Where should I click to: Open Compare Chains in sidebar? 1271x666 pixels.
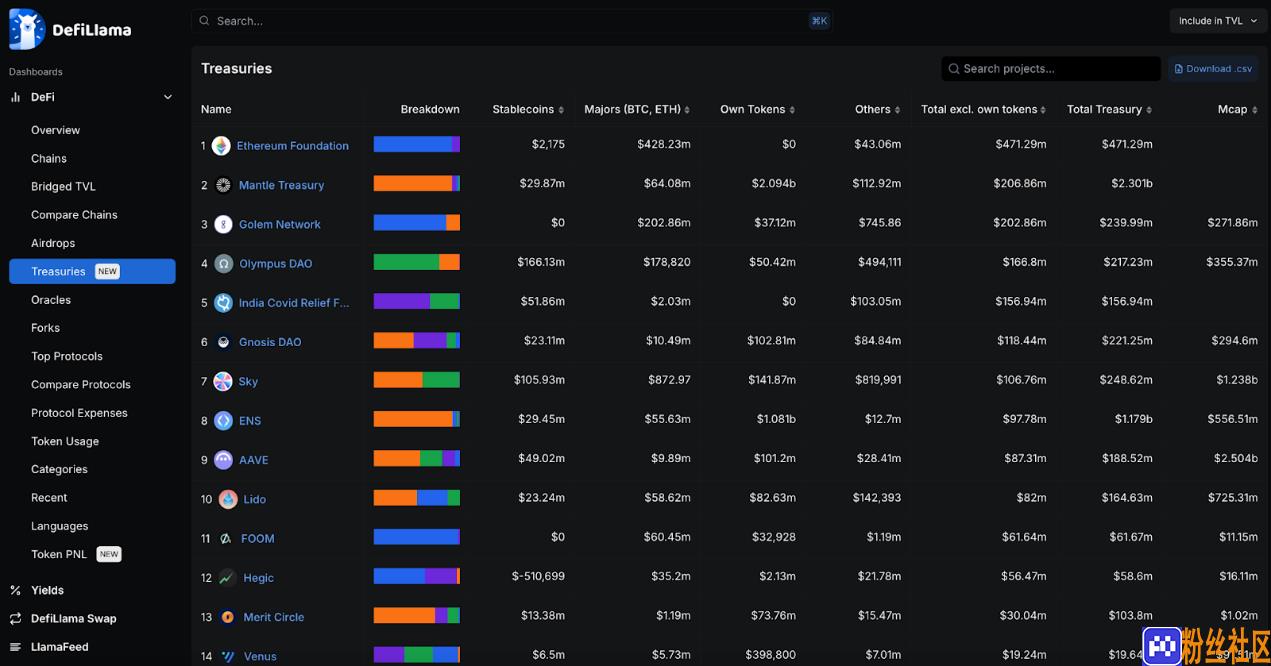(74, 215)
